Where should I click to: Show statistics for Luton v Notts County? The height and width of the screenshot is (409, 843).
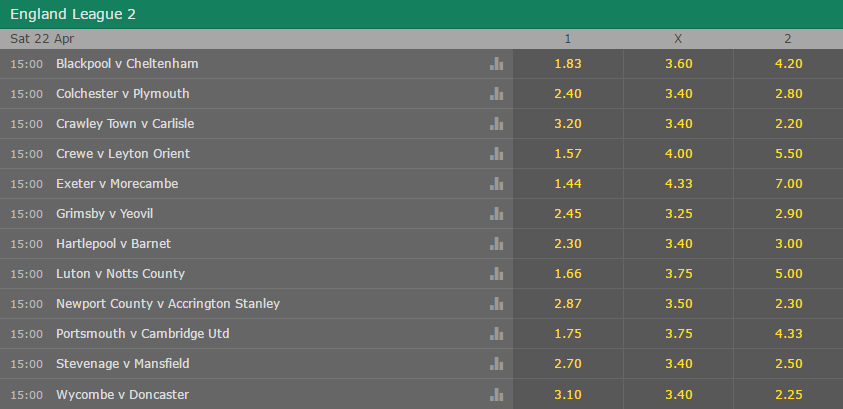[496, 274]
